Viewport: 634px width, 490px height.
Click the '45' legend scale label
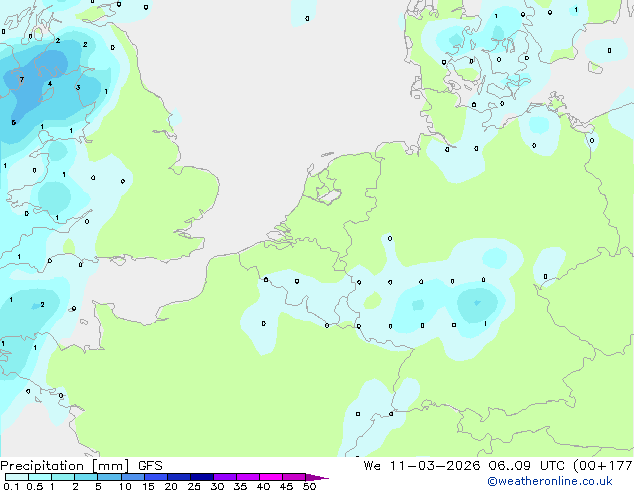(x=286, y=486)
